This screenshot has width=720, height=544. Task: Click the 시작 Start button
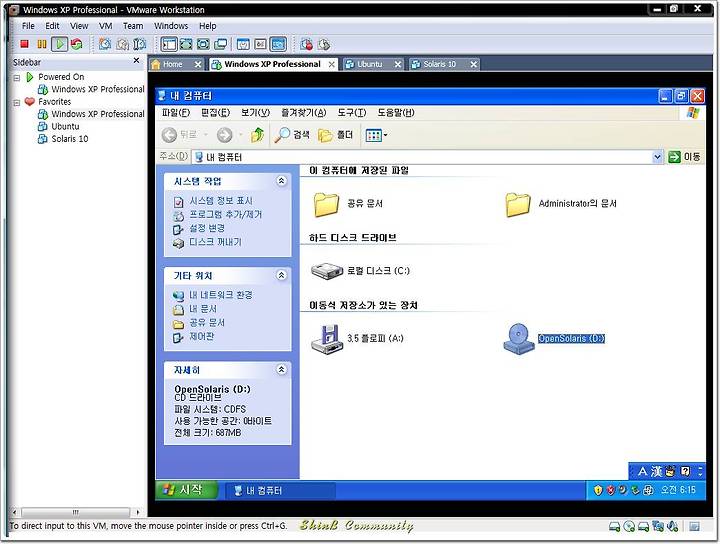coord(186,490)
